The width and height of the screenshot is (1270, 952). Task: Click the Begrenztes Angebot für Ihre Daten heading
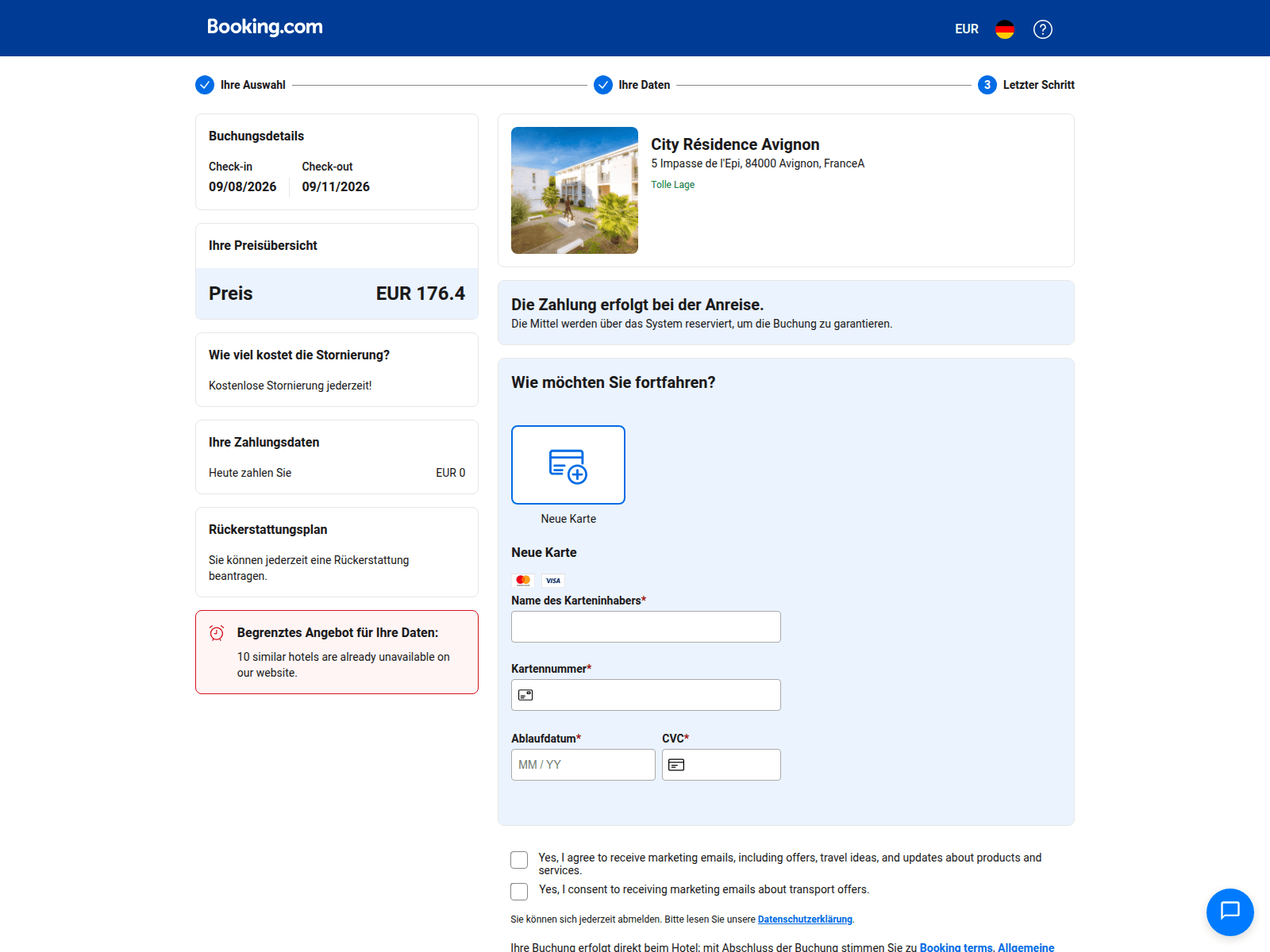point(337,632)
